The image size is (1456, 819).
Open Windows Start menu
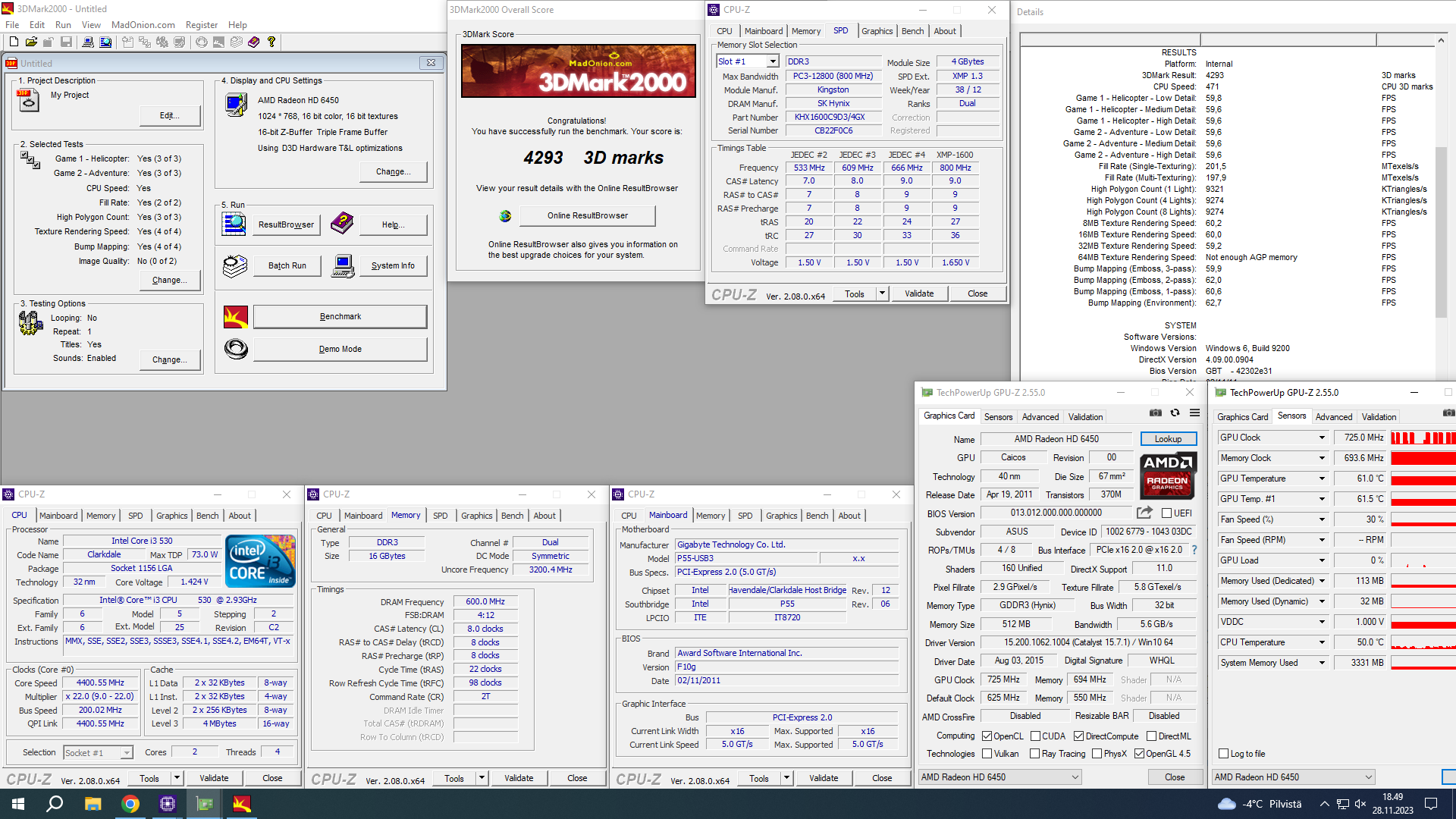18,804
